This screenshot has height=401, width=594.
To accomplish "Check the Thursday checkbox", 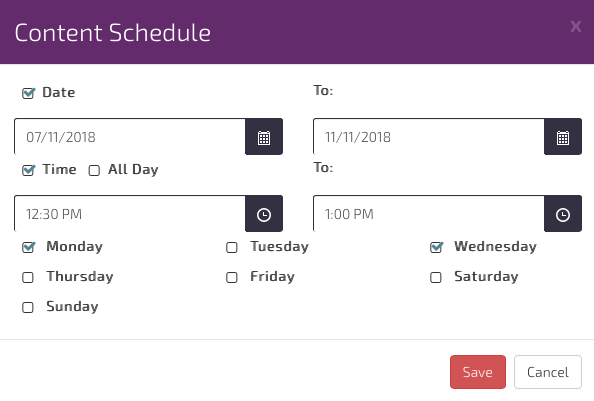I will click(28, 278).
